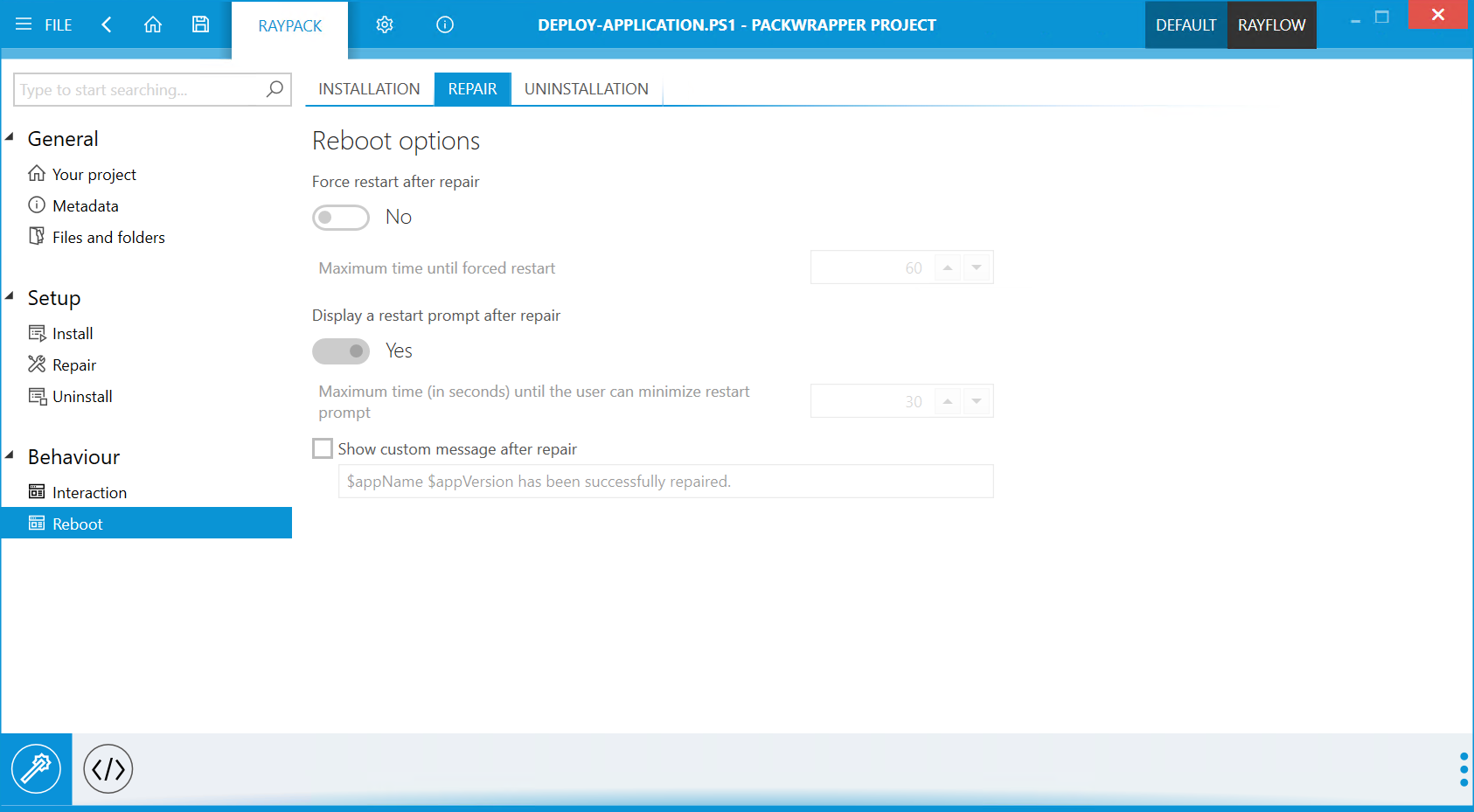
Task: Select the RAYFLOW button
Action: pos(1271,25)
